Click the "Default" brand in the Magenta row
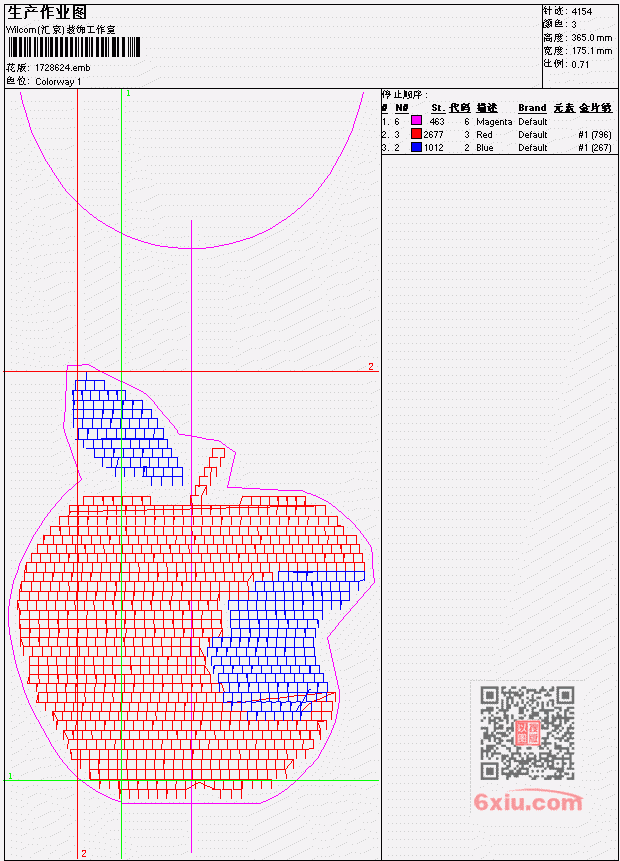 [x=533, y=121]
